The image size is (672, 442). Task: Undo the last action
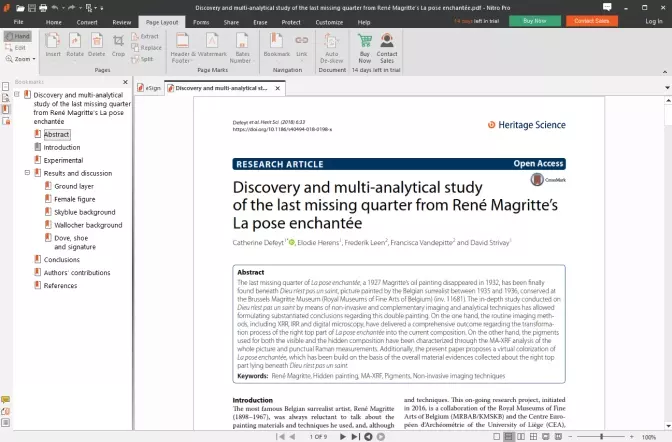pyautogui.click(x=55, y=8)
